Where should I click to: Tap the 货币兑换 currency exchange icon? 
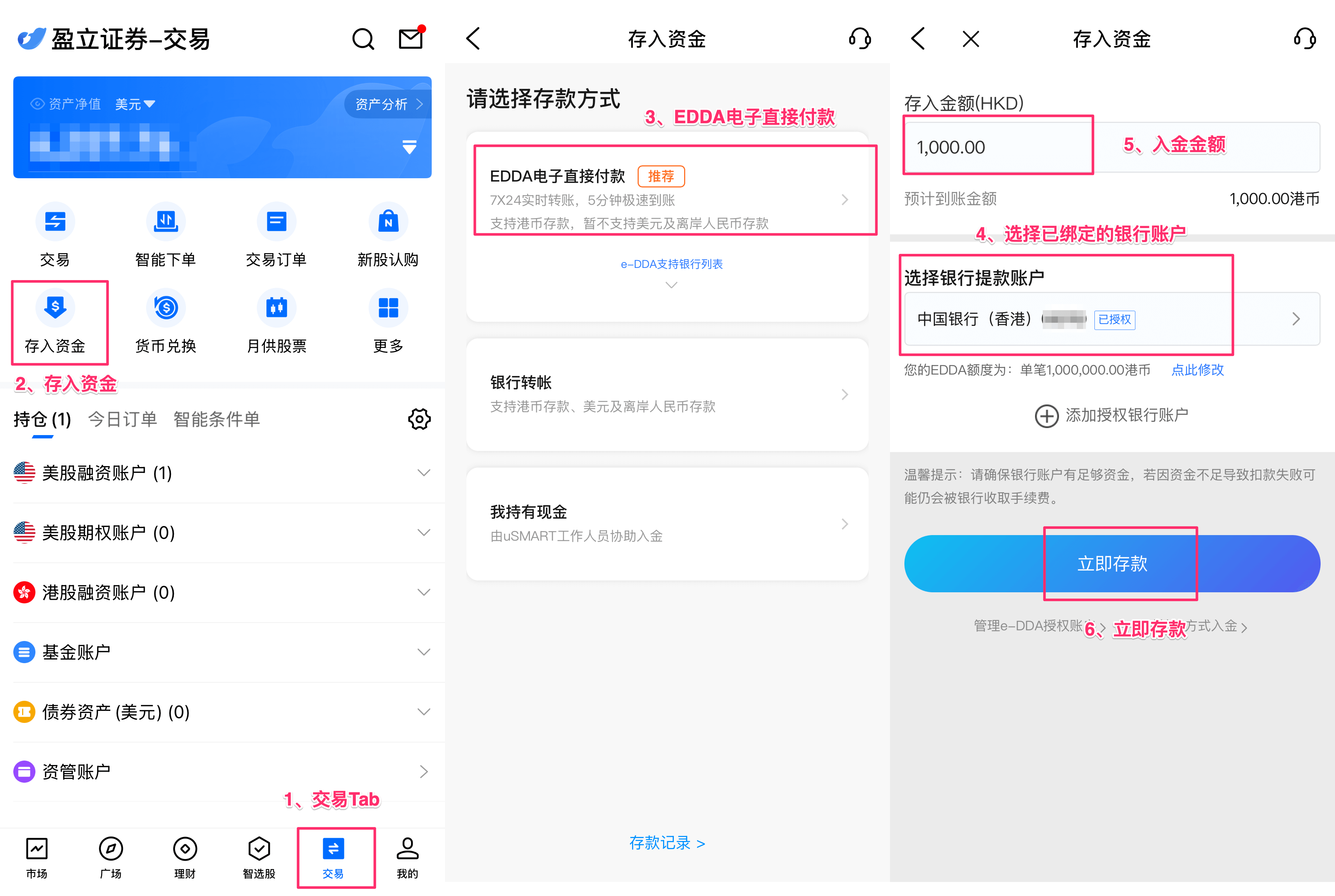(166, 308)
